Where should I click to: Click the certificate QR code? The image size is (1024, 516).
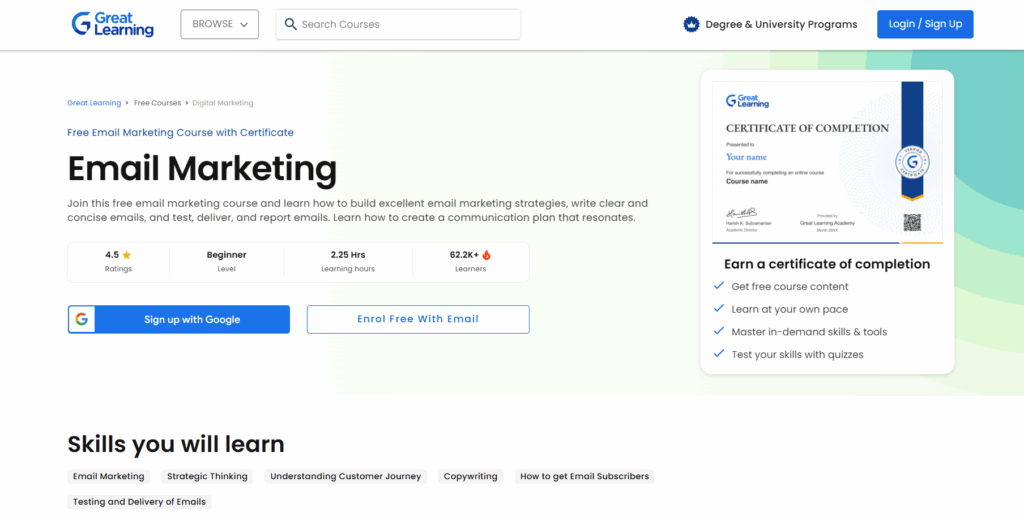(912, 223)
